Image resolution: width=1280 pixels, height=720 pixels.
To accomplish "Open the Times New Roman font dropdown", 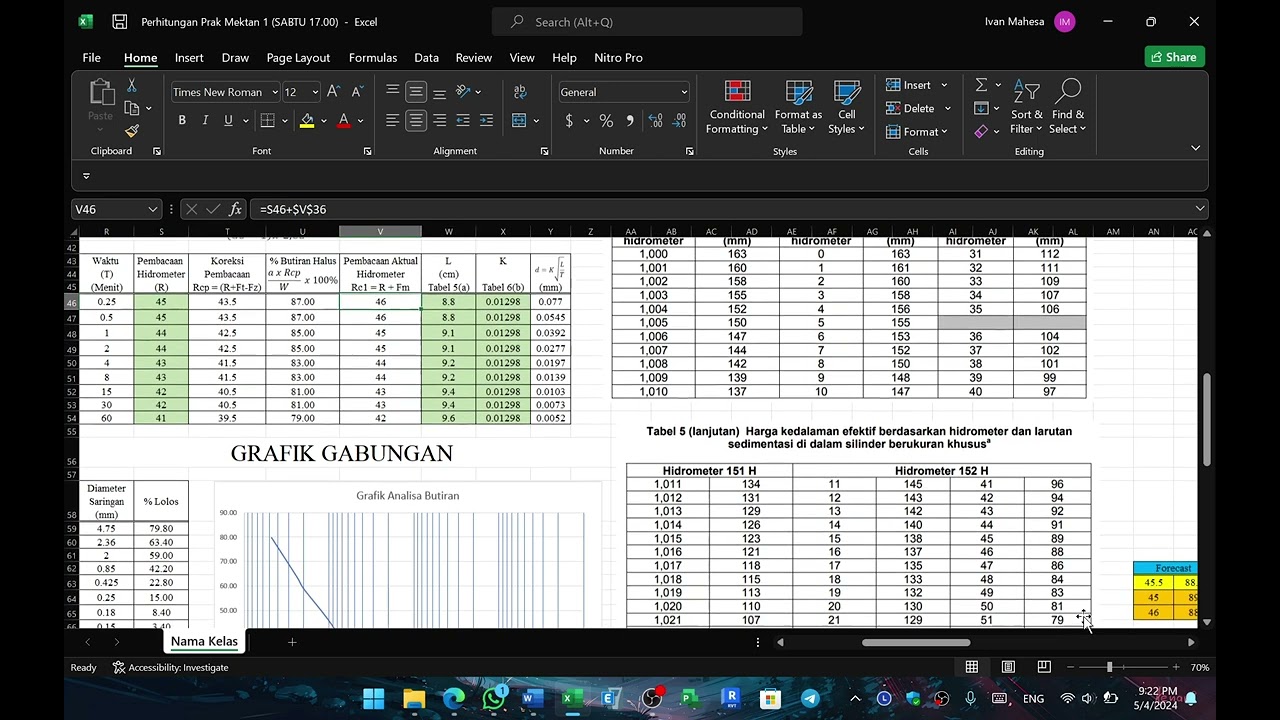I will point(275,92).
